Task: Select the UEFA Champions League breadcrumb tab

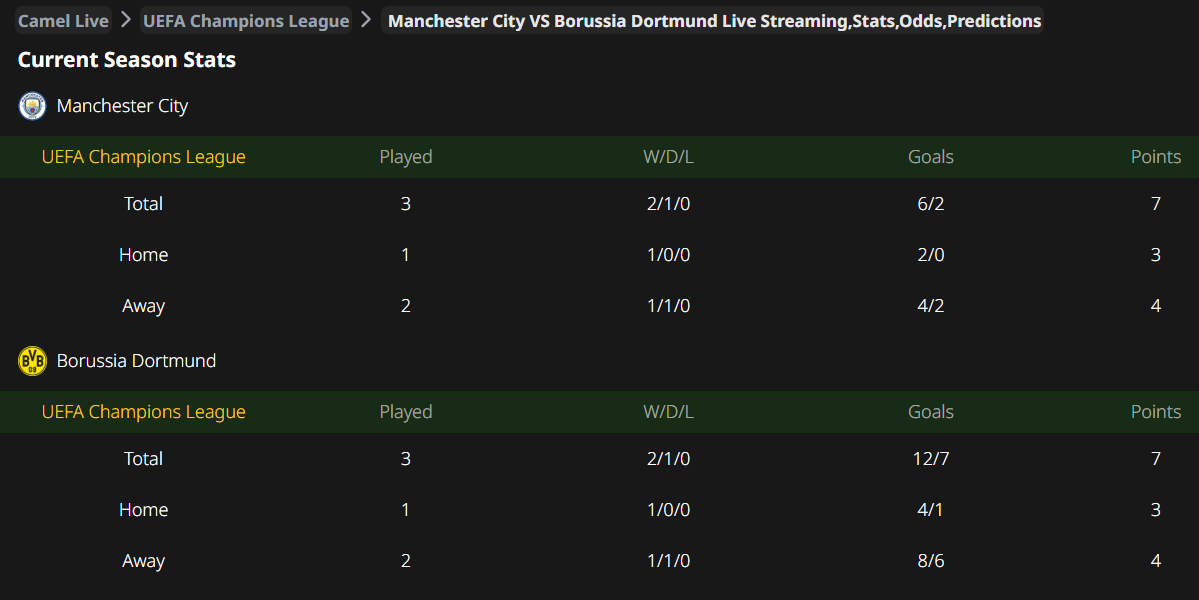Action: click(x=245, y=19)
